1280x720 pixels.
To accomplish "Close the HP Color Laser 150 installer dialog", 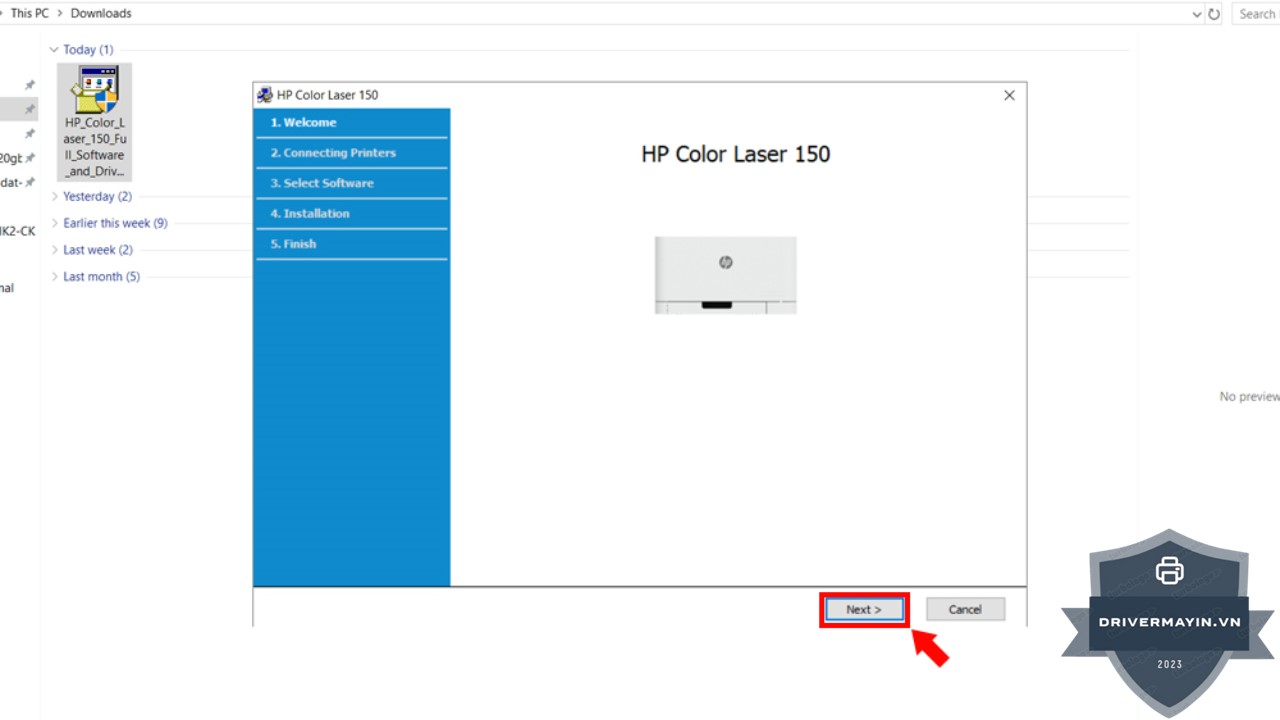I will 1009,95.
